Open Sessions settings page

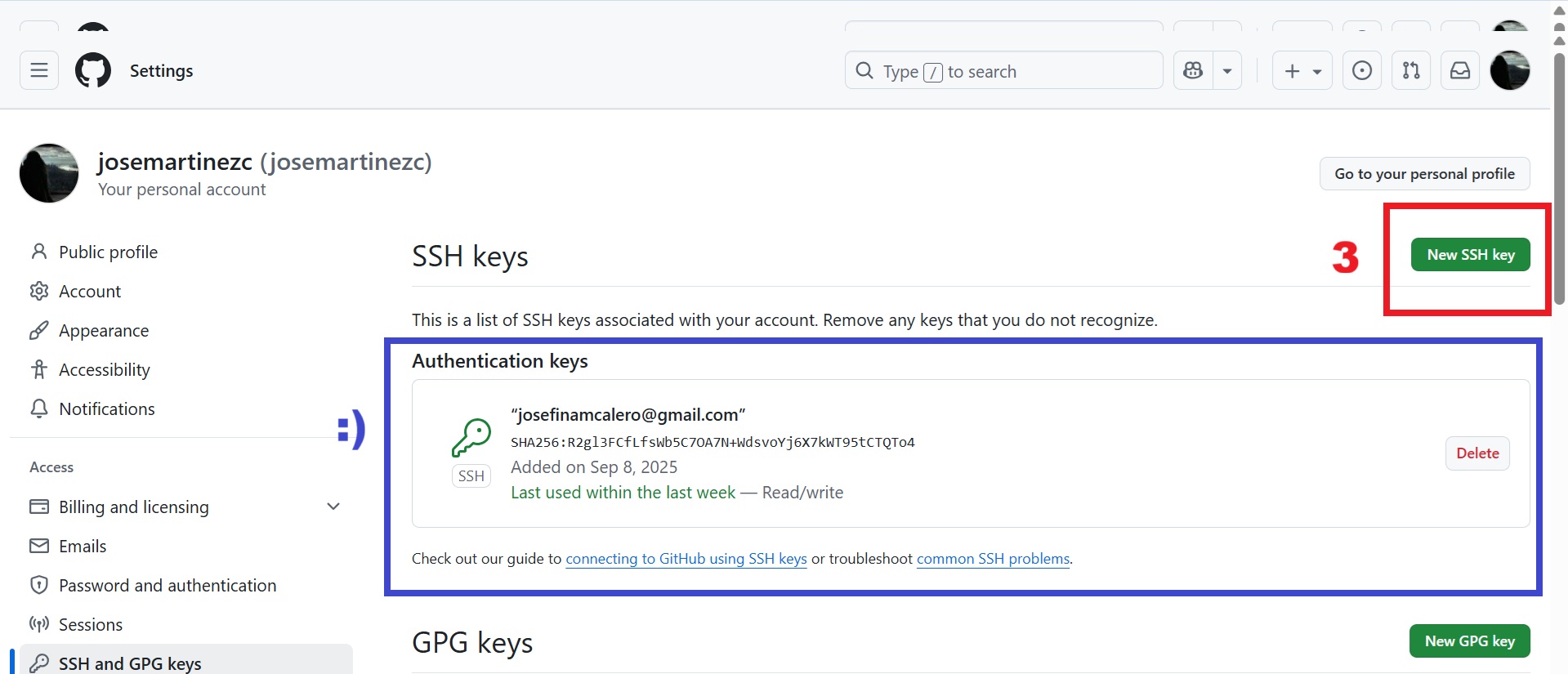coord(91,624)
